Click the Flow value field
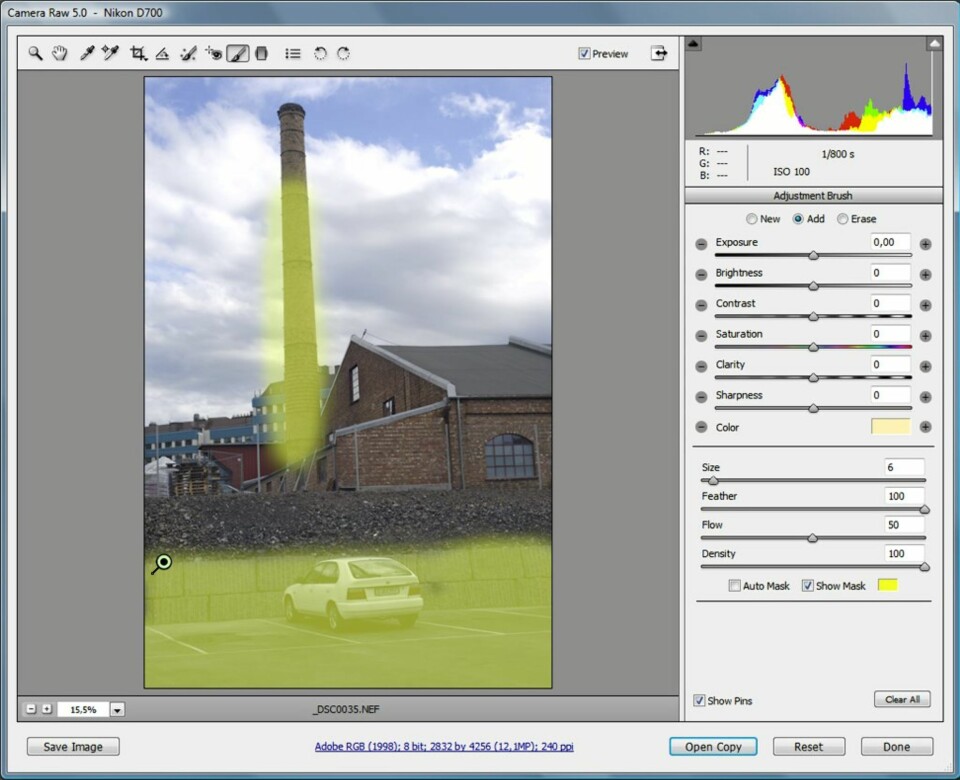 click(904, 525)
